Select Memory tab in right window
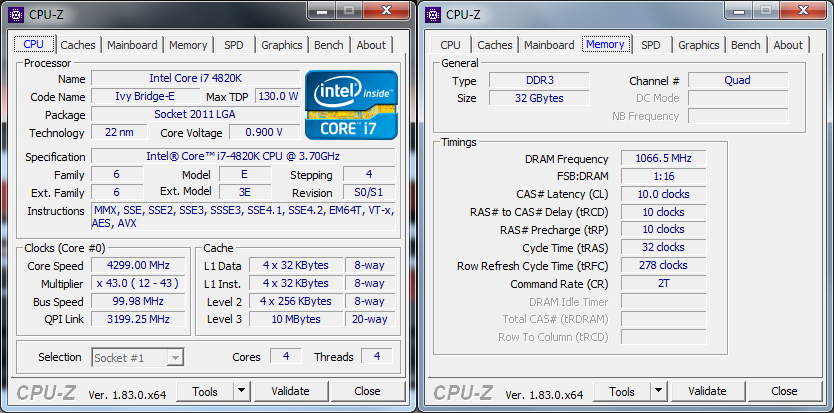Screen dimensions: 834x413 [605, 44]
